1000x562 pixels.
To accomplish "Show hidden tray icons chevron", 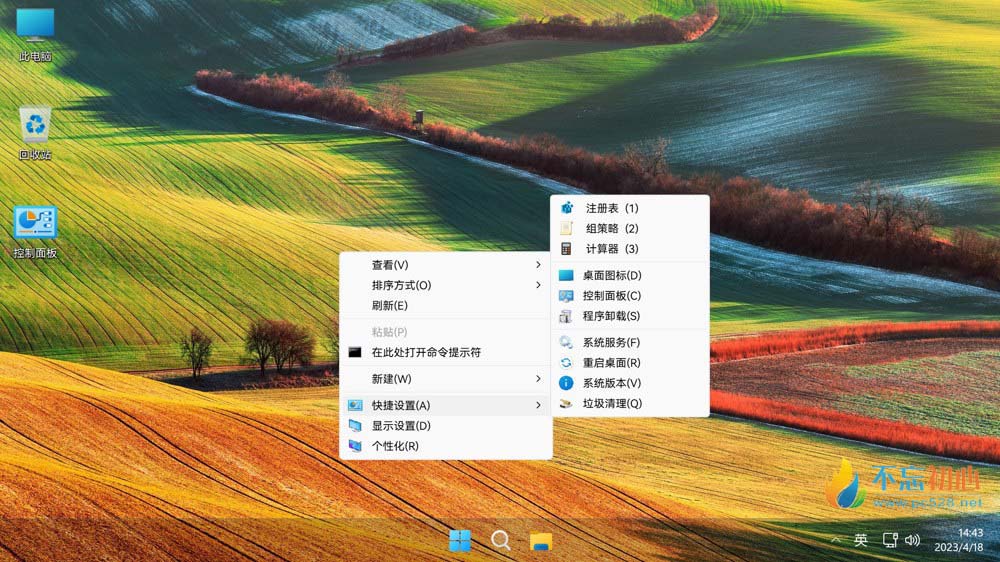I will click(x=835, y=540).
